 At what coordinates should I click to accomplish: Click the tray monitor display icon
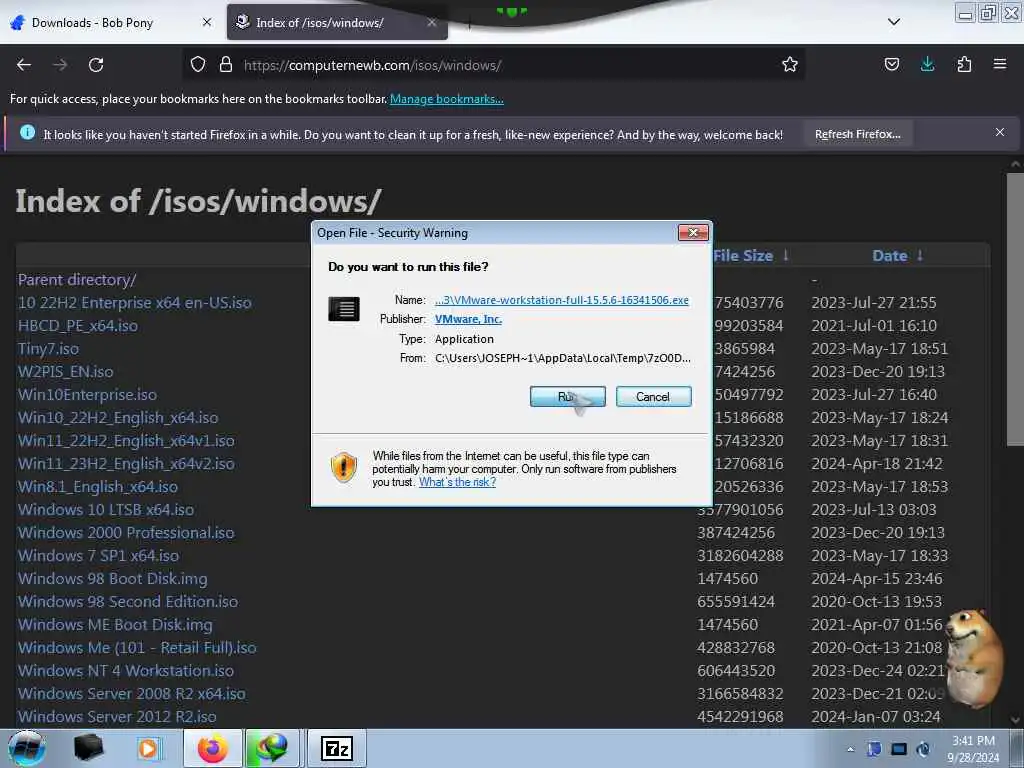coord(899,749)
